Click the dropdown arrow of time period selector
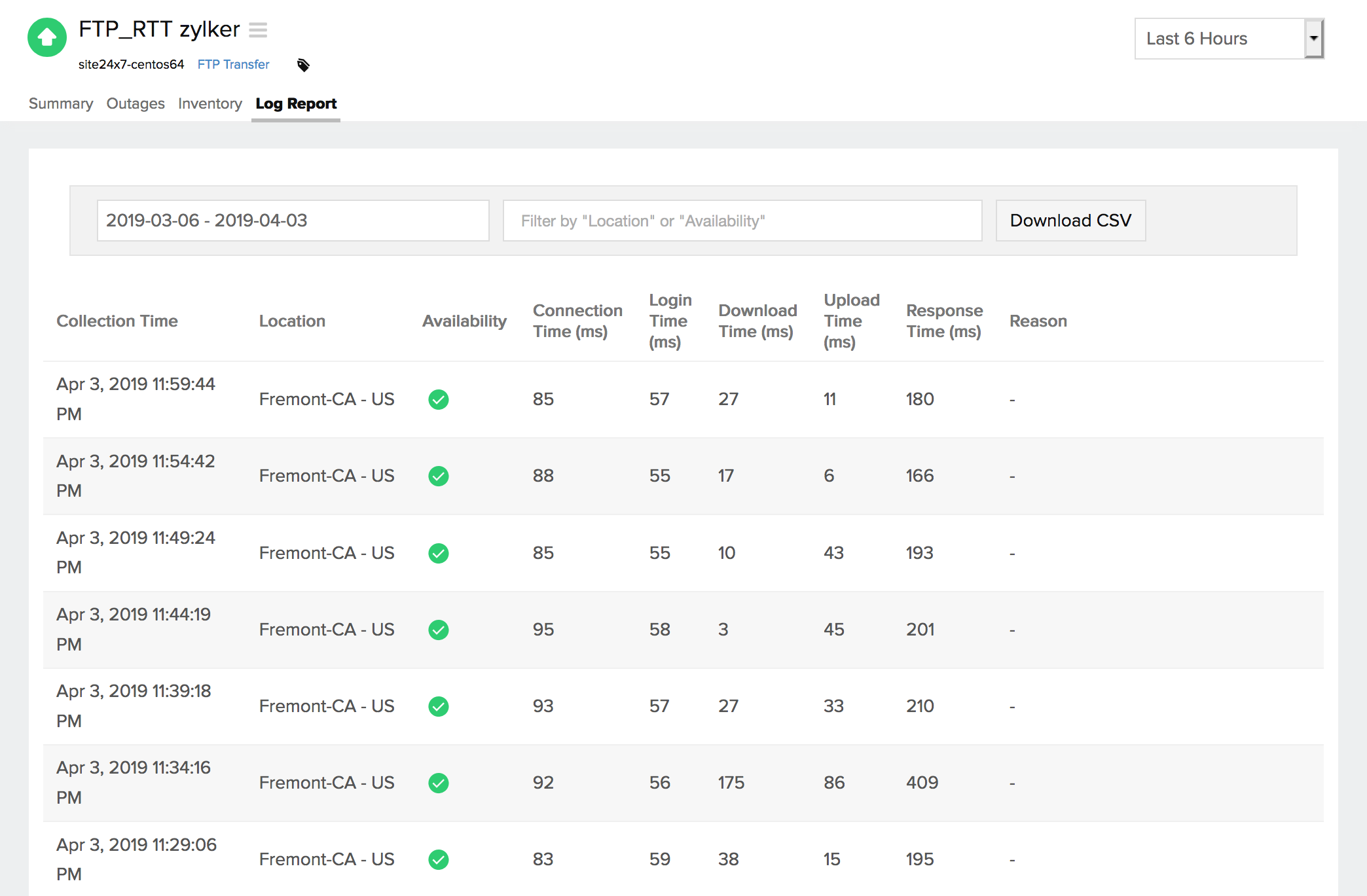The image size is (1367, 896). [1313, 39]
